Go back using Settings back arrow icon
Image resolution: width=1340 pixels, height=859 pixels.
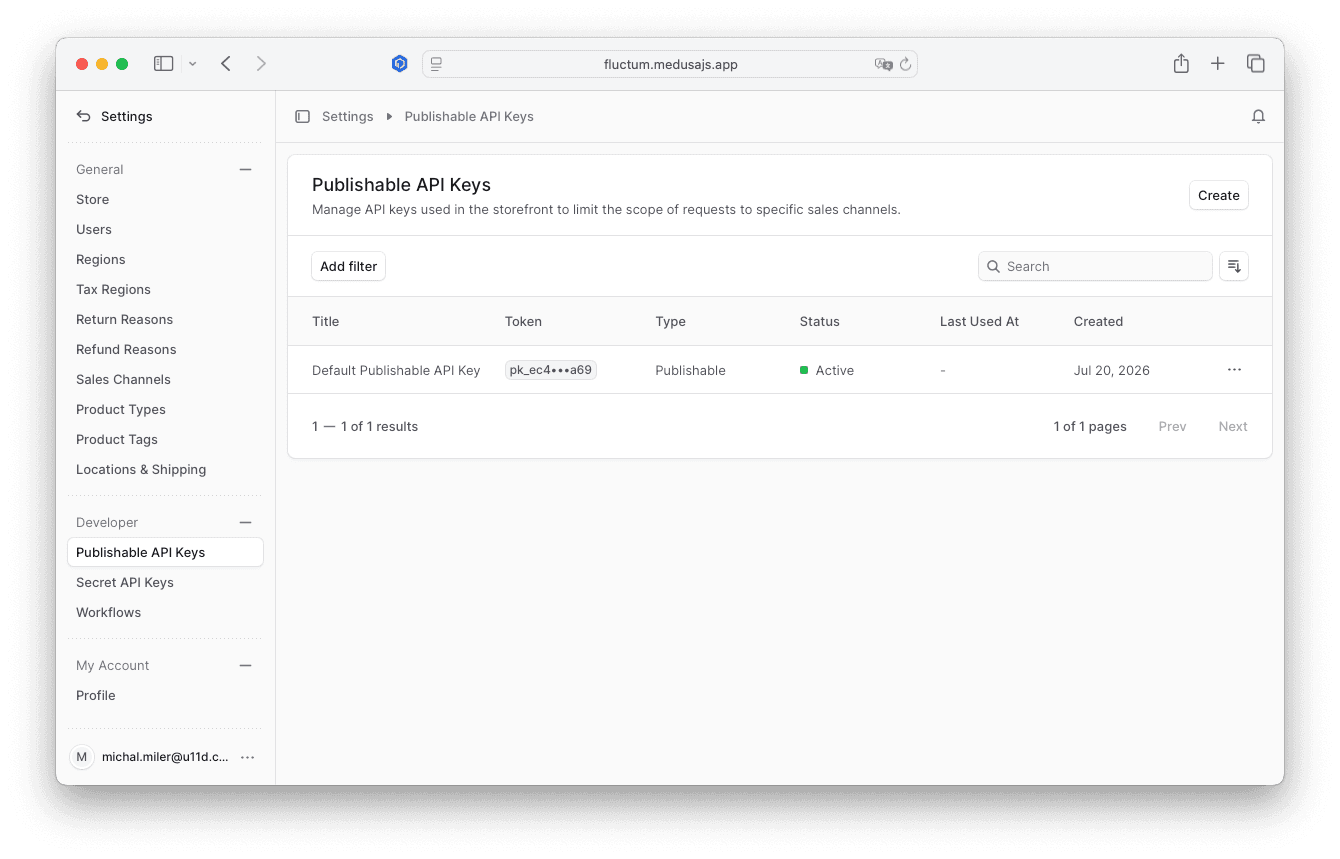pos(83,116)
